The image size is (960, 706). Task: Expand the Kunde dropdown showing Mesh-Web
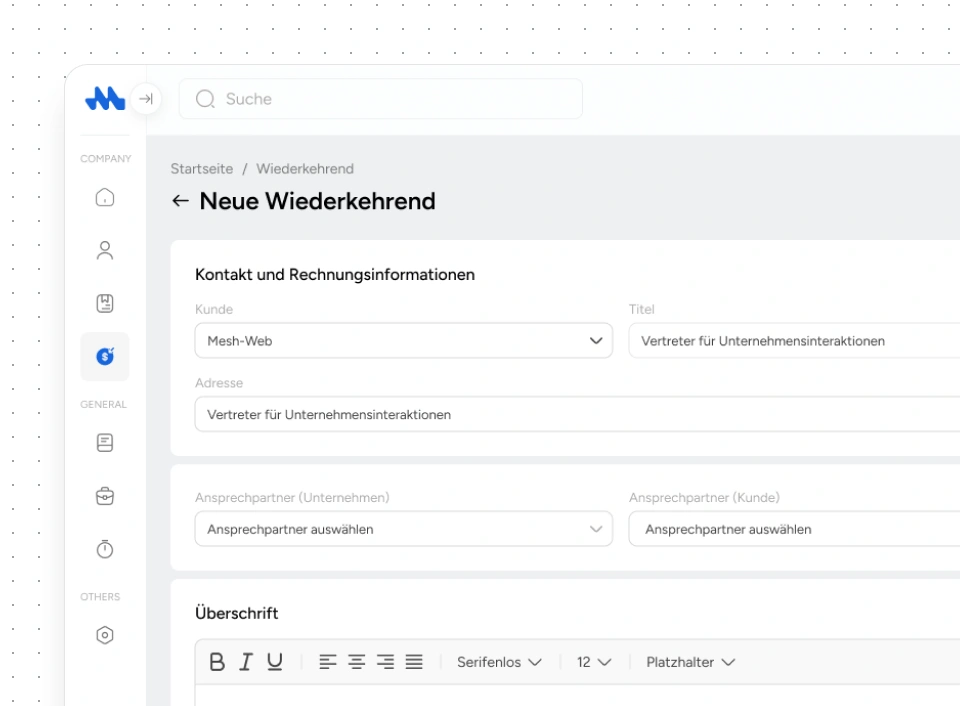403,341
